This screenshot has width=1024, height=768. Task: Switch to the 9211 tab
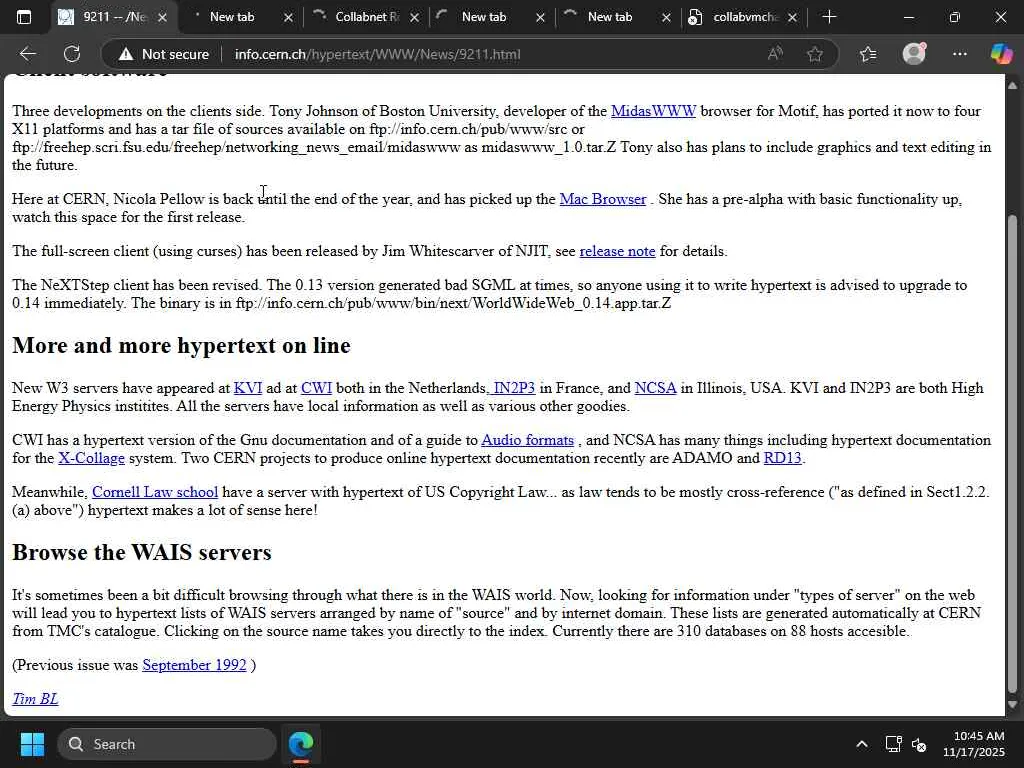[x=114, y=17]
